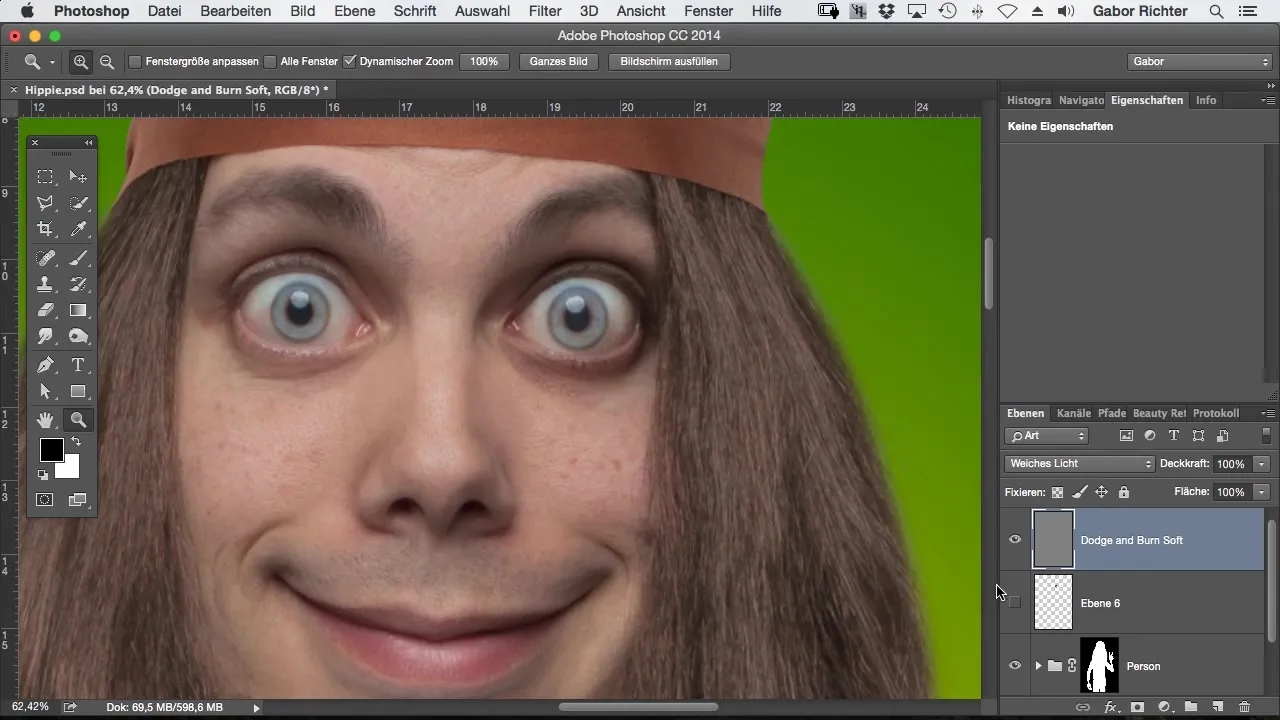Swap foreground and background colors
The image size is (1280, 720).
click(76, 442)
